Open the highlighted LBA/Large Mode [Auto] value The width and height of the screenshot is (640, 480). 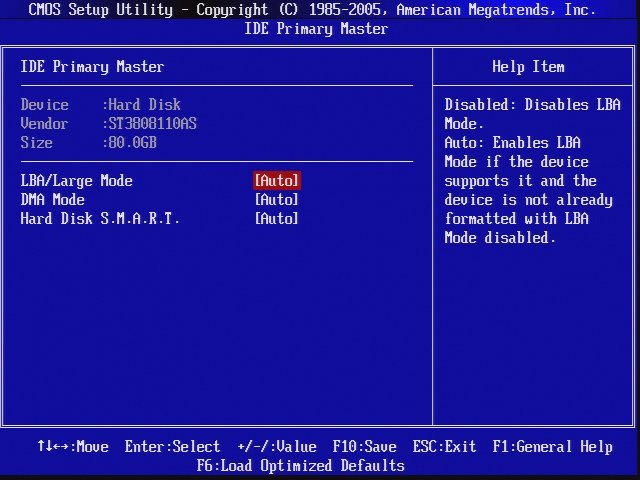[x=276, y=181]
